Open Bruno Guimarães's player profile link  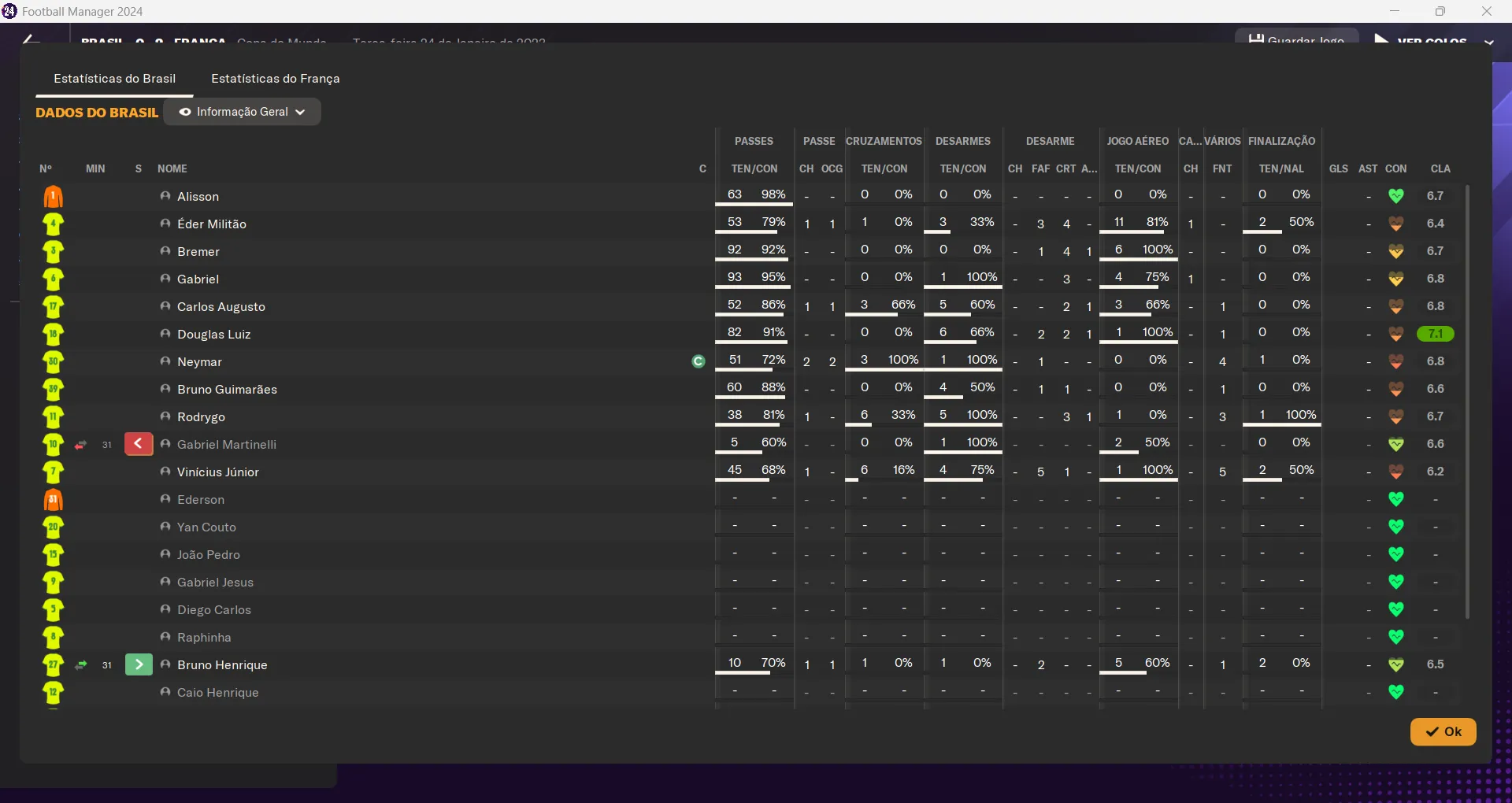point(227,390)
